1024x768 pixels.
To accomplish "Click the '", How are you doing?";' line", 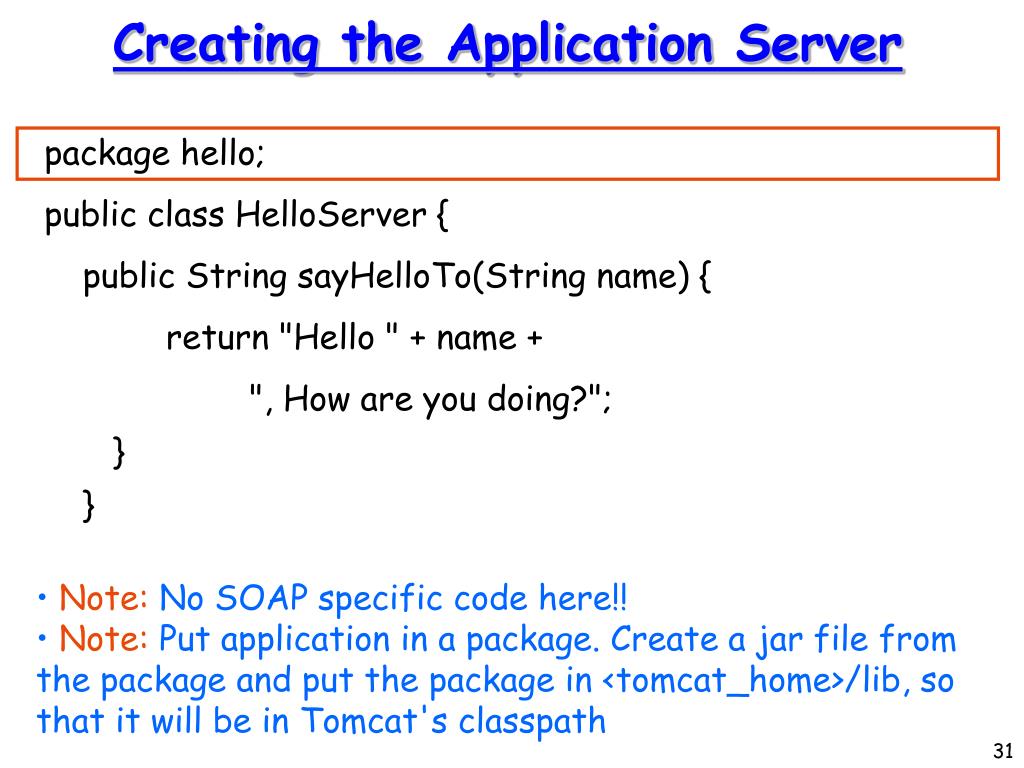I will [430, 398].
